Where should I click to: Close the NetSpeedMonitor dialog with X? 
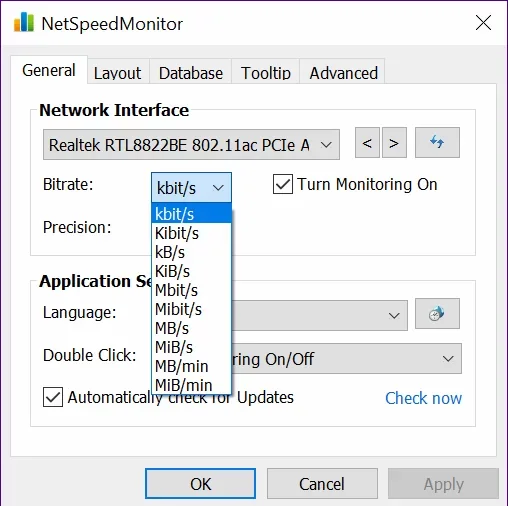coord(483,23)
